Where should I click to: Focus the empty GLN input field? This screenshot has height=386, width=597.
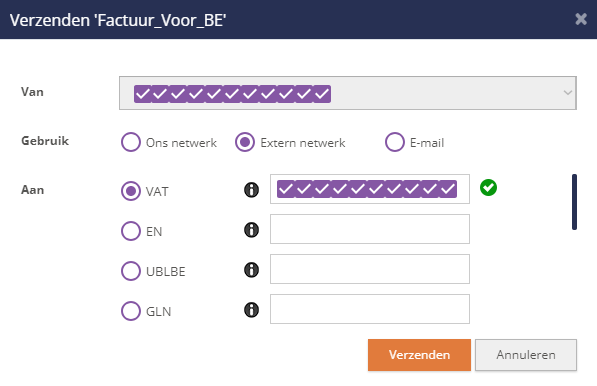tap(370, 309)
